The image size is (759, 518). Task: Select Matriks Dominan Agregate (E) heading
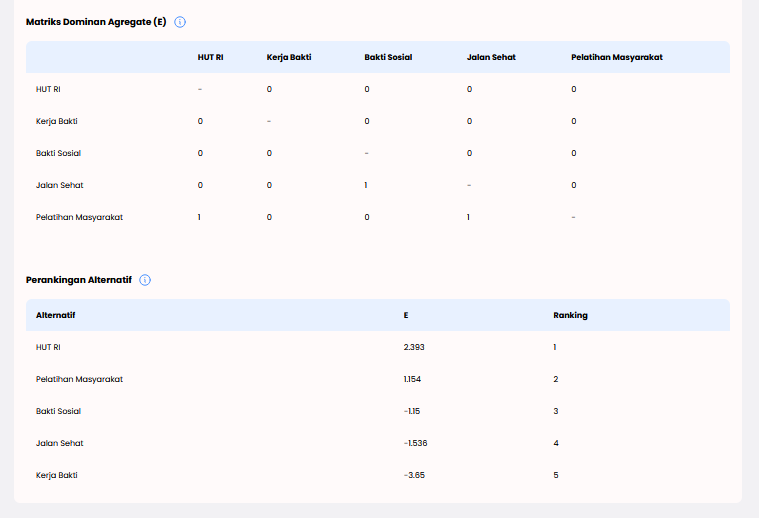(x=96, y=22)
